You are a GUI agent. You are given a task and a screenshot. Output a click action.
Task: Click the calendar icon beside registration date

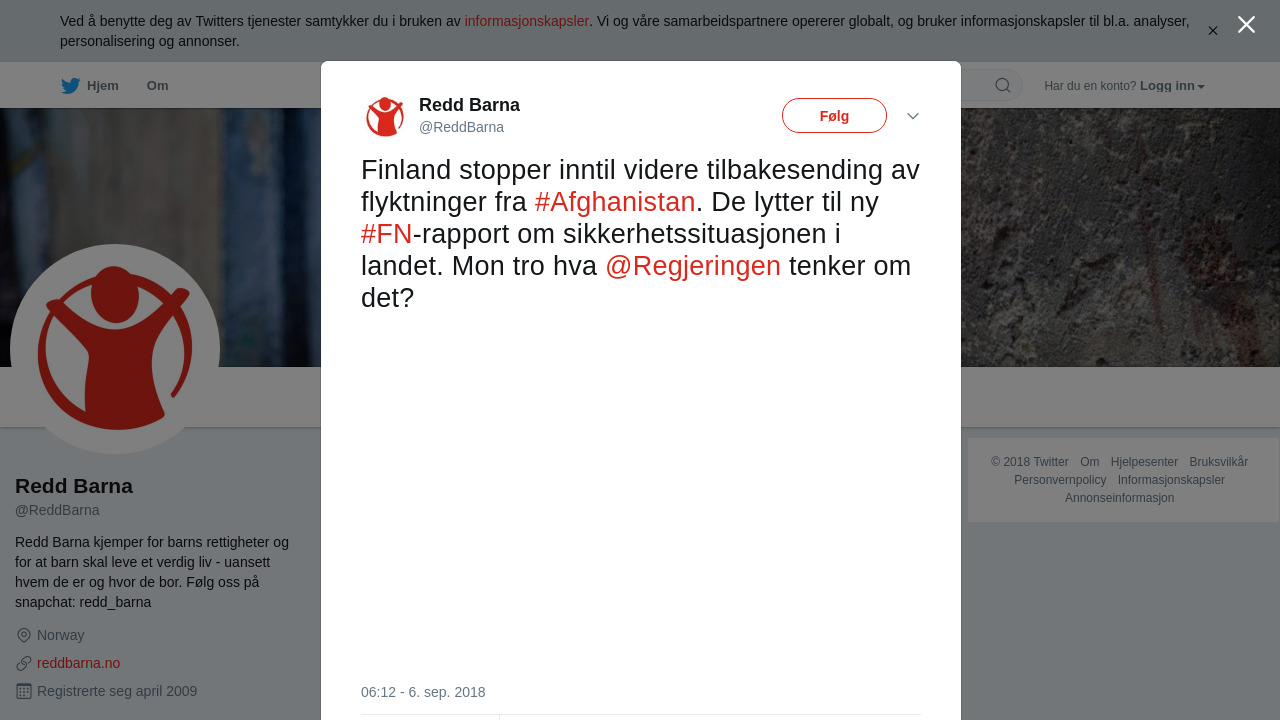pyautogui.click(x=24, y=691)
